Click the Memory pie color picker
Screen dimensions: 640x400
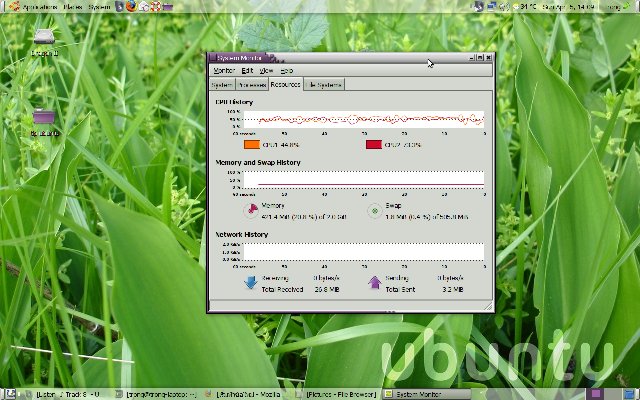click(251, 211)
